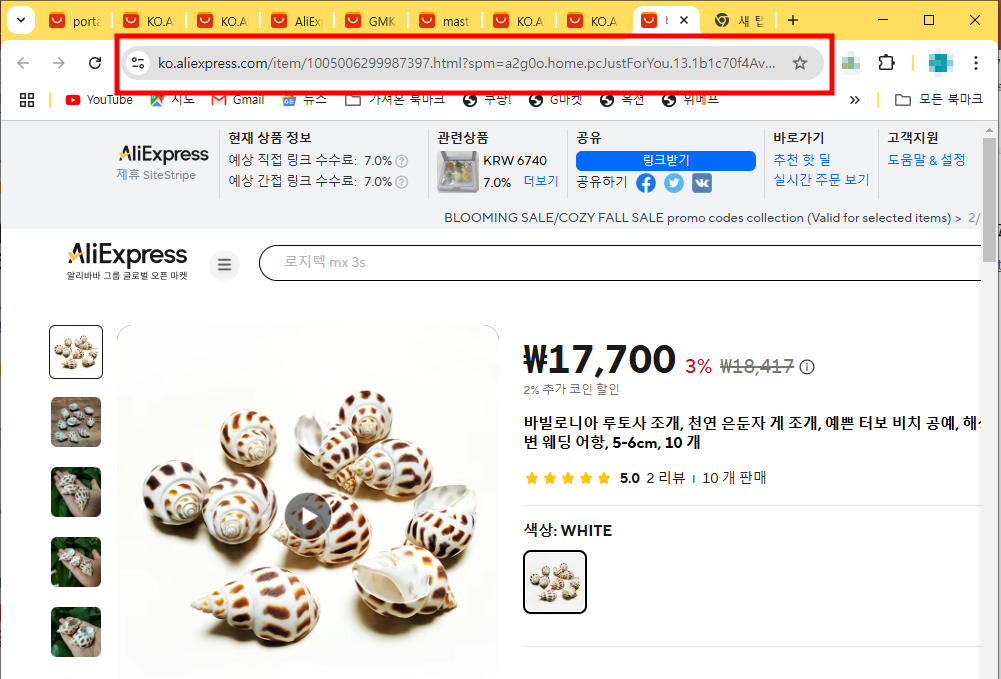Open the 위메프 bookmark

(690, 100)
